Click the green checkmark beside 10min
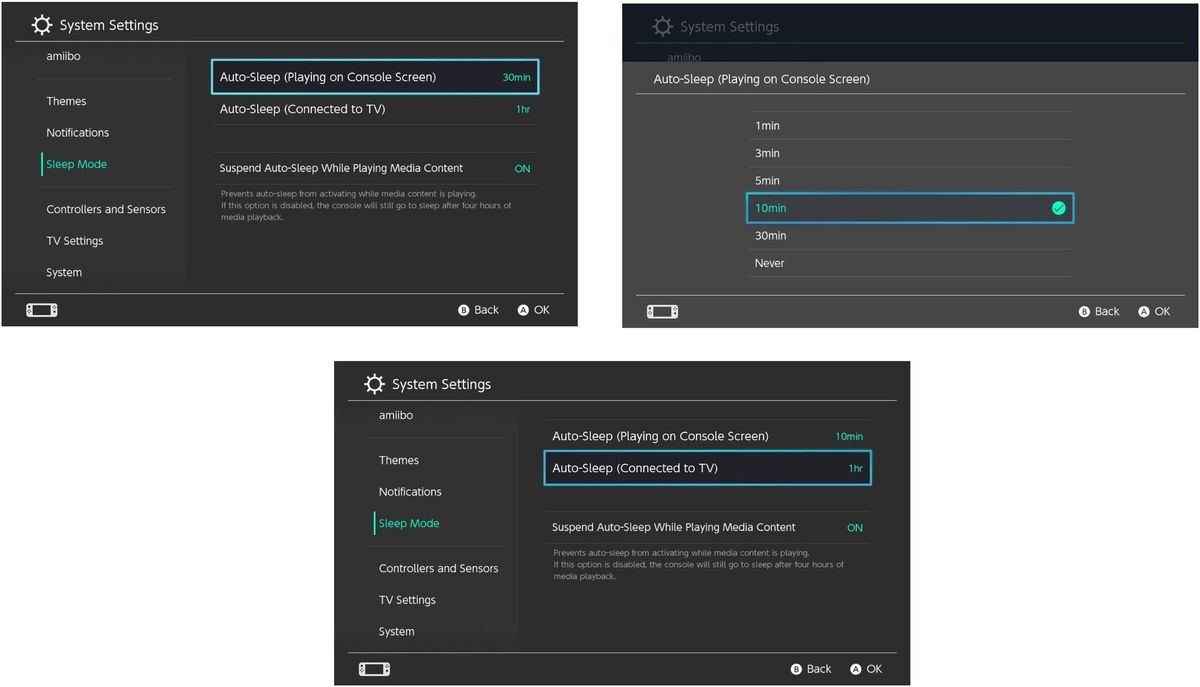This screenshot has width=1200, height=687. [x=1058, y=208]
